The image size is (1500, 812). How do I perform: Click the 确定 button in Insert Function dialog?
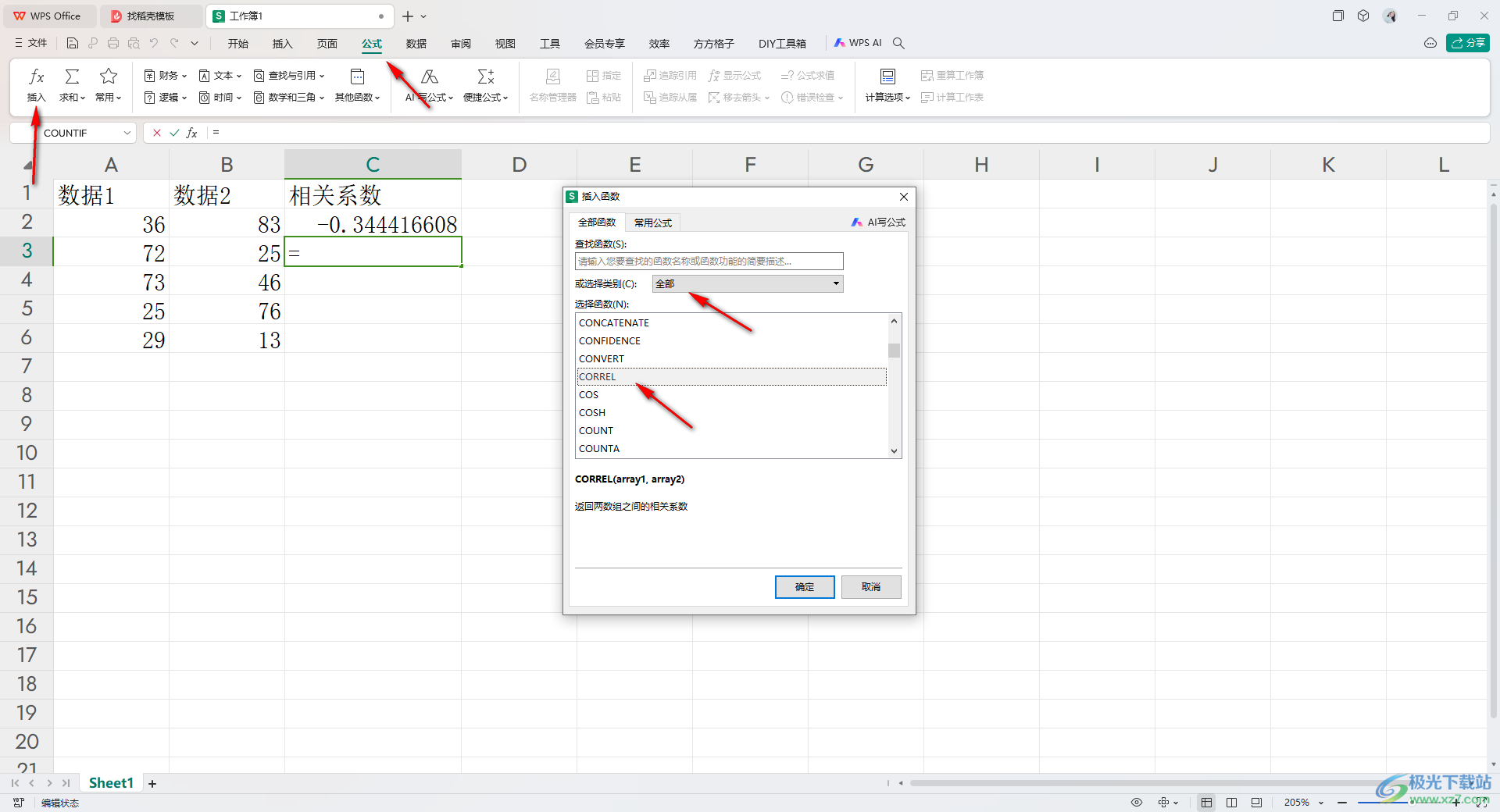(805, 587)
